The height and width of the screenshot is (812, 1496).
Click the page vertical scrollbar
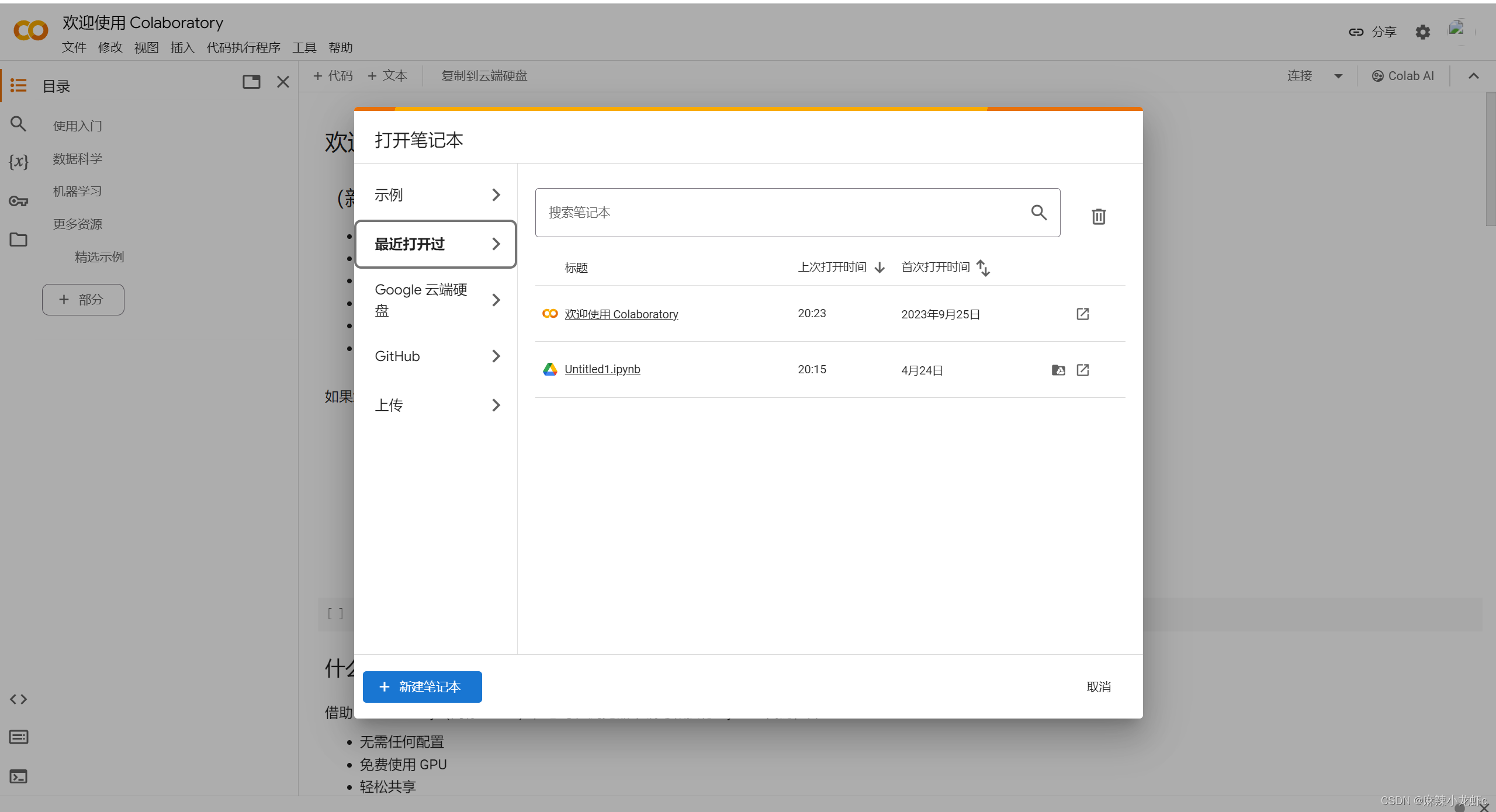(x=1490, y=159)
